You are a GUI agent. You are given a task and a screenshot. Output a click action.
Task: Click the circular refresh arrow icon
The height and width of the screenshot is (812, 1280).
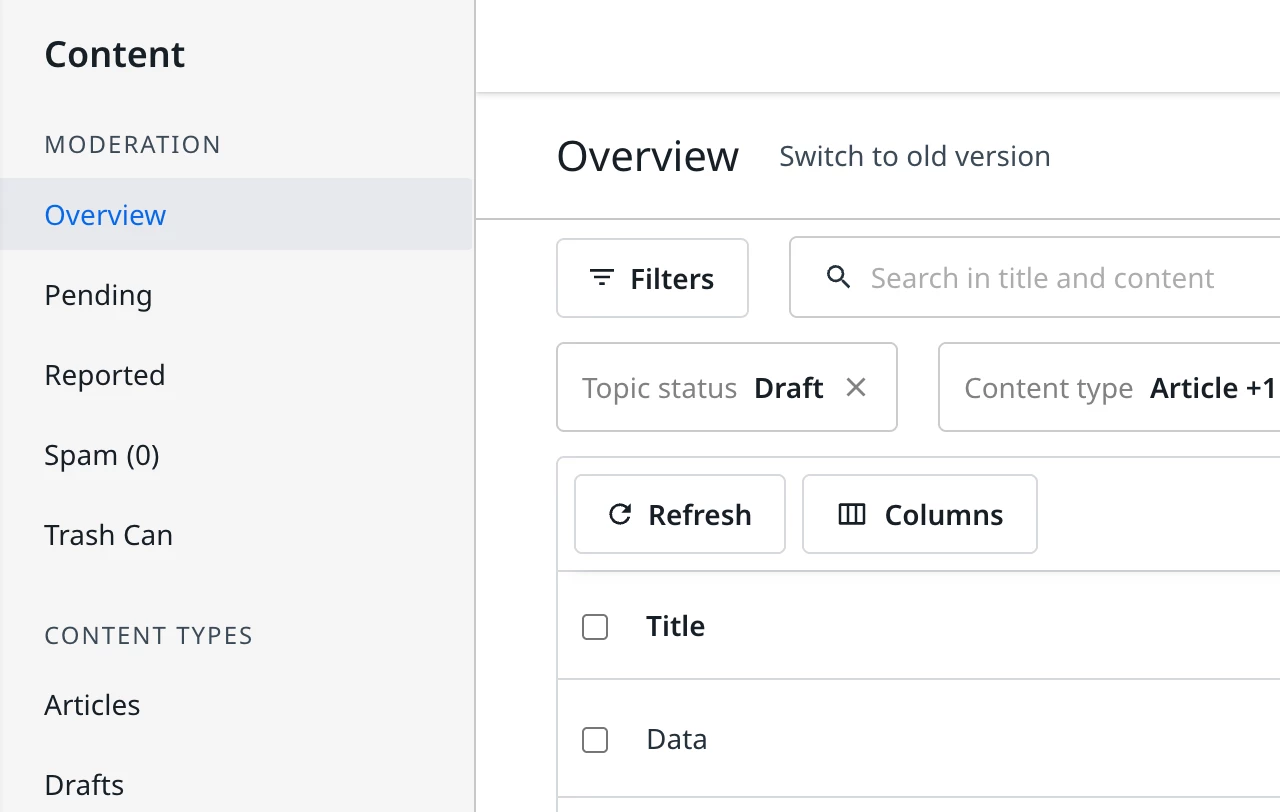(x=620, y=514)
